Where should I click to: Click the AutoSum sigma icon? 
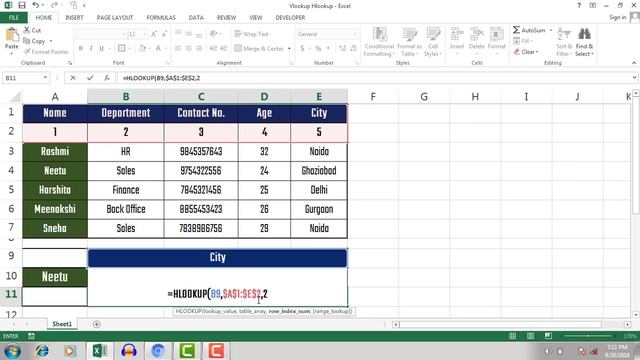[516, 30]
